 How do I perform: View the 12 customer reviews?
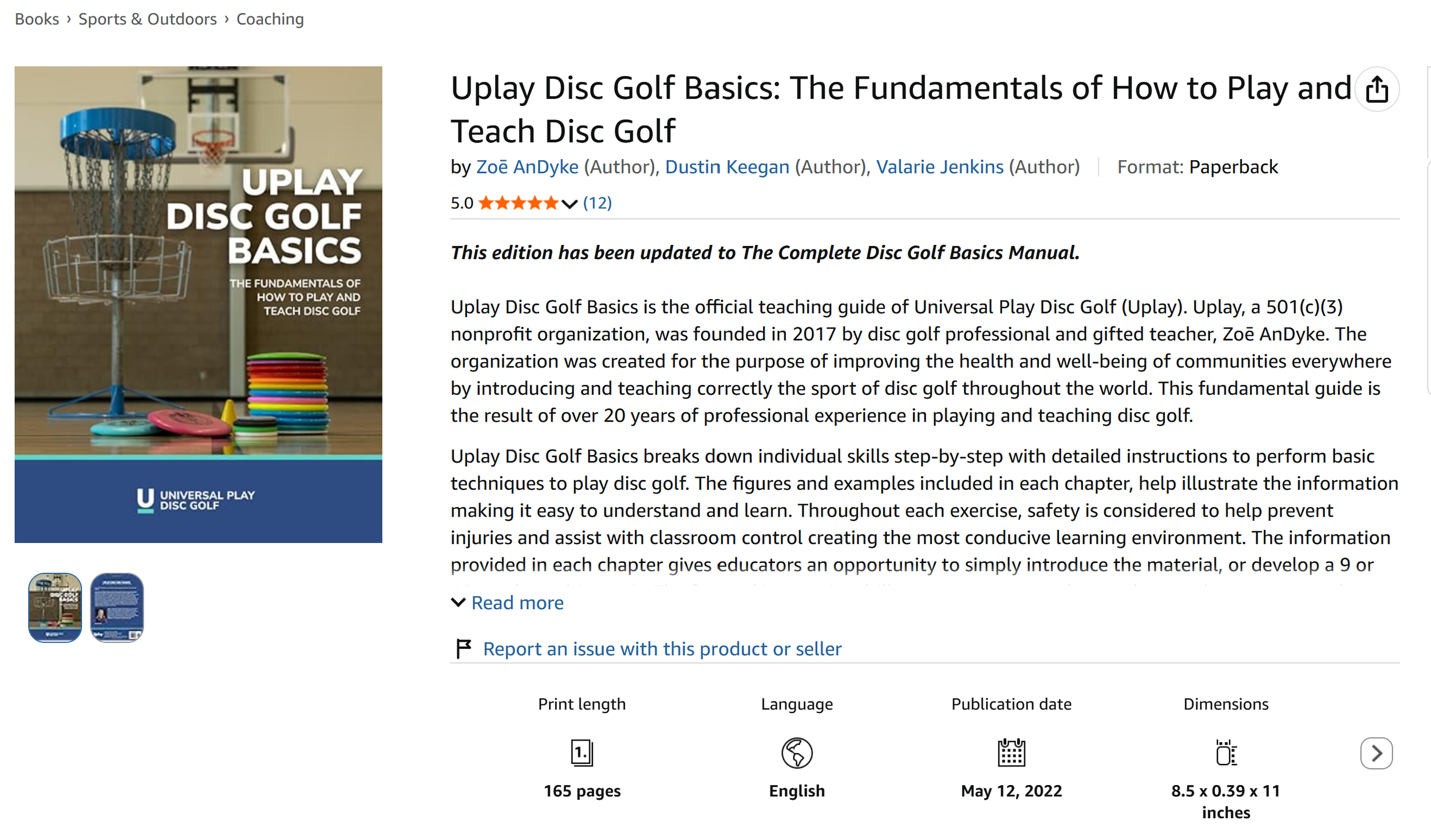pyautogui.click(x=597, y=203)
